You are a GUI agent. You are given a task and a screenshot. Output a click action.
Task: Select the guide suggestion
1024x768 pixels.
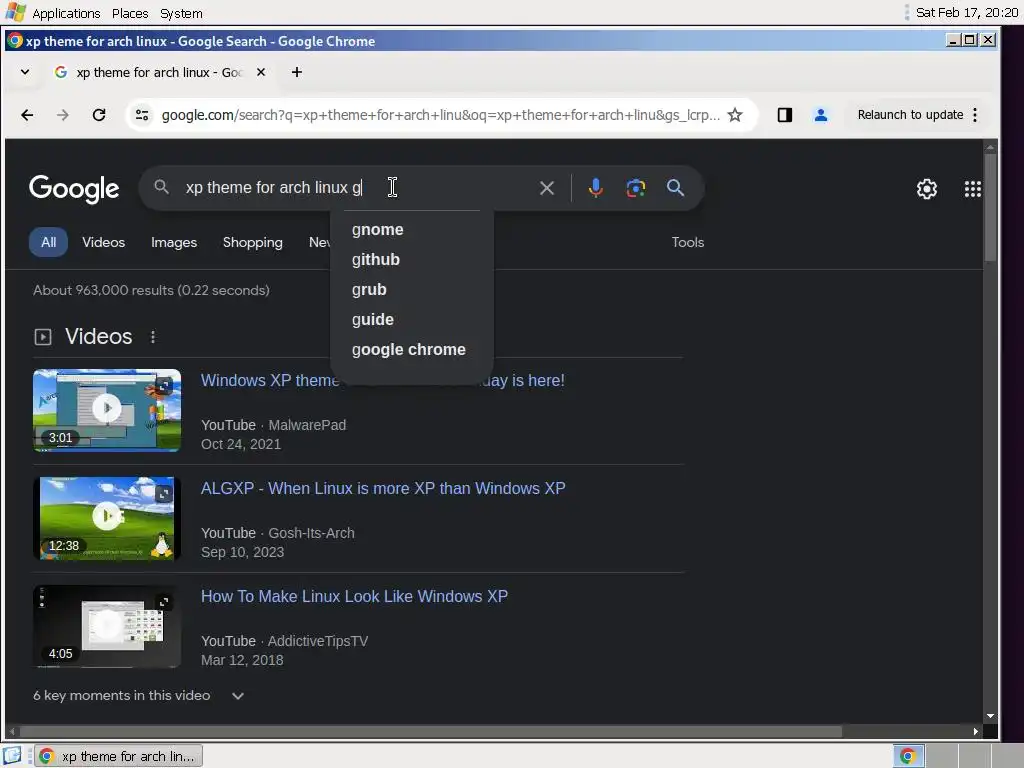(372, 320)
